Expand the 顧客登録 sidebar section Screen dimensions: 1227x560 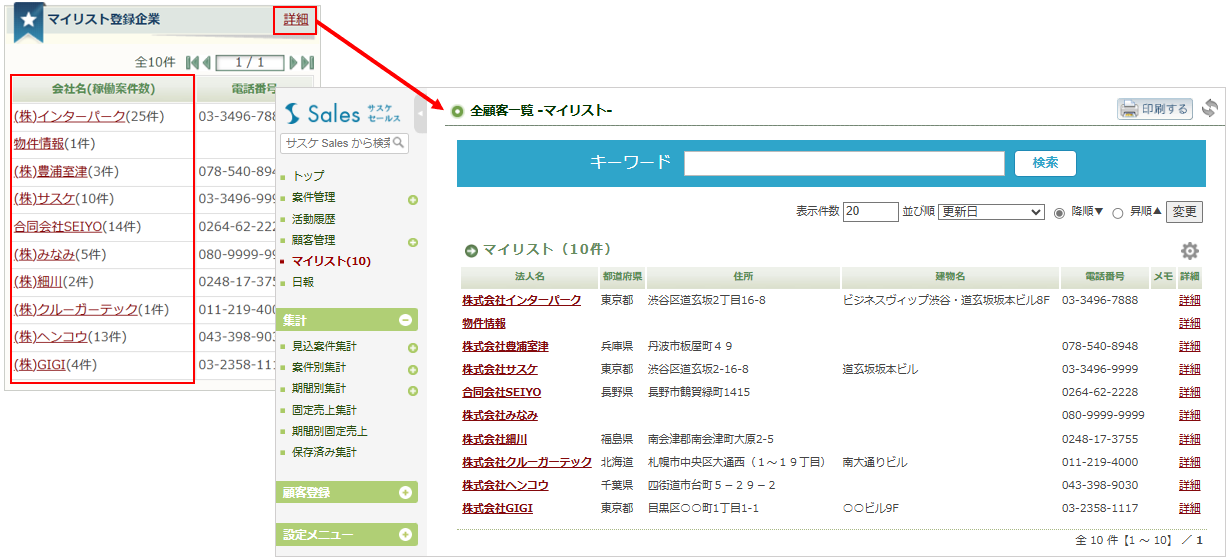[x=406, y=492]
